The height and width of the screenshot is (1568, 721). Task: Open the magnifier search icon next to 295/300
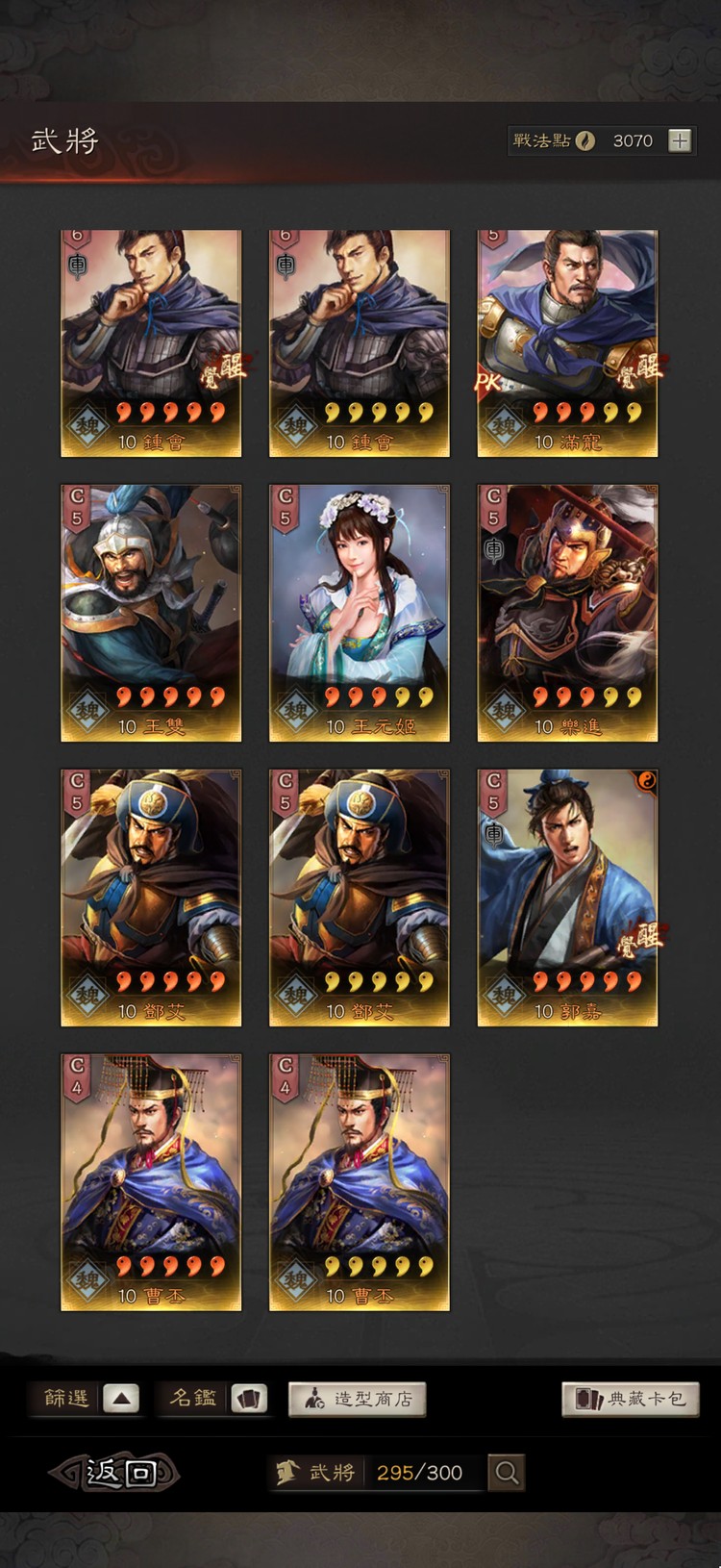(507, 1472)
